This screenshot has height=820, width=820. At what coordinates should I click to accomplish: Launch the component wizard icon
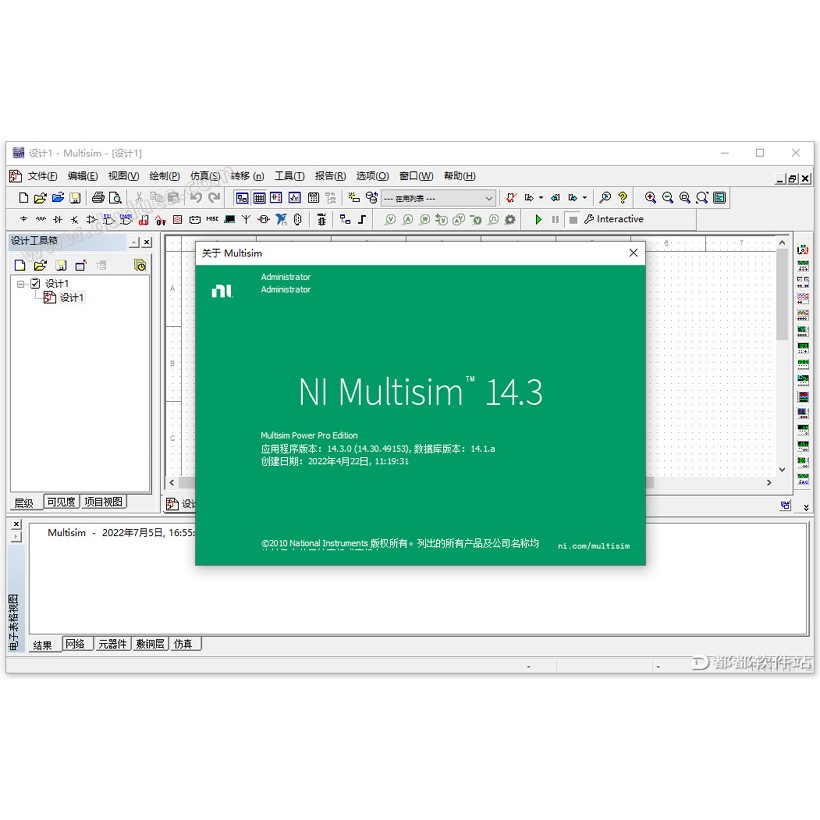point(354,198)
